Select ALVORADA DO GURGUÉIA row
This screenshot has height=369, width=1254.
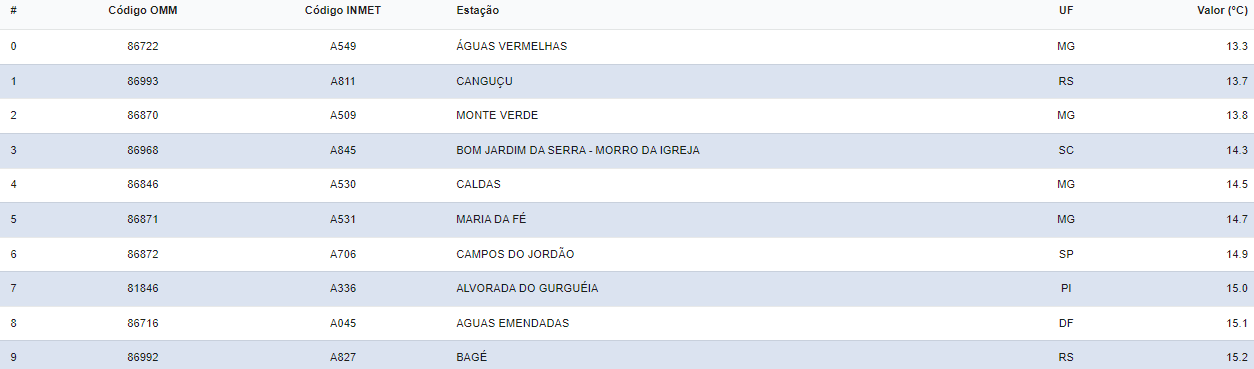(627, 288)
